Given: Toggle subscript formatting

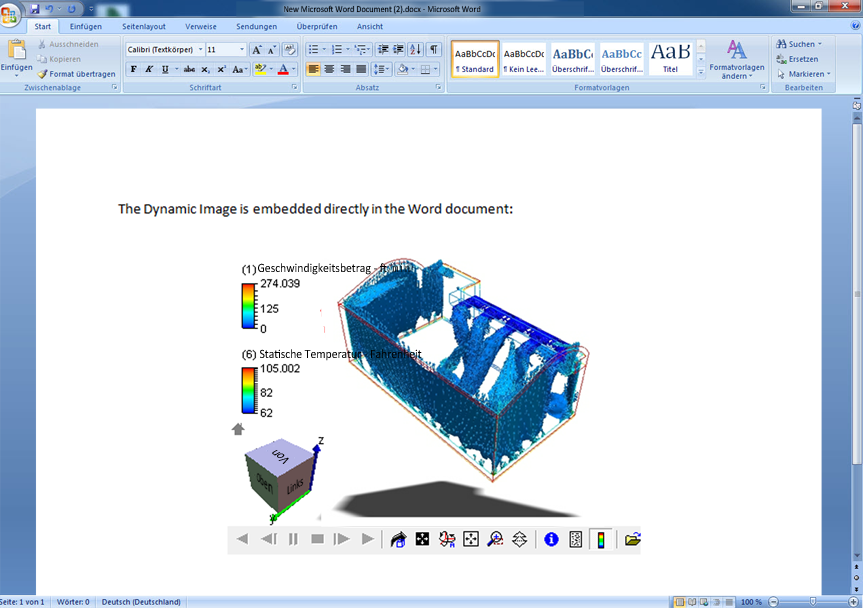Looking at the screenshot, I should coord(205,69).
